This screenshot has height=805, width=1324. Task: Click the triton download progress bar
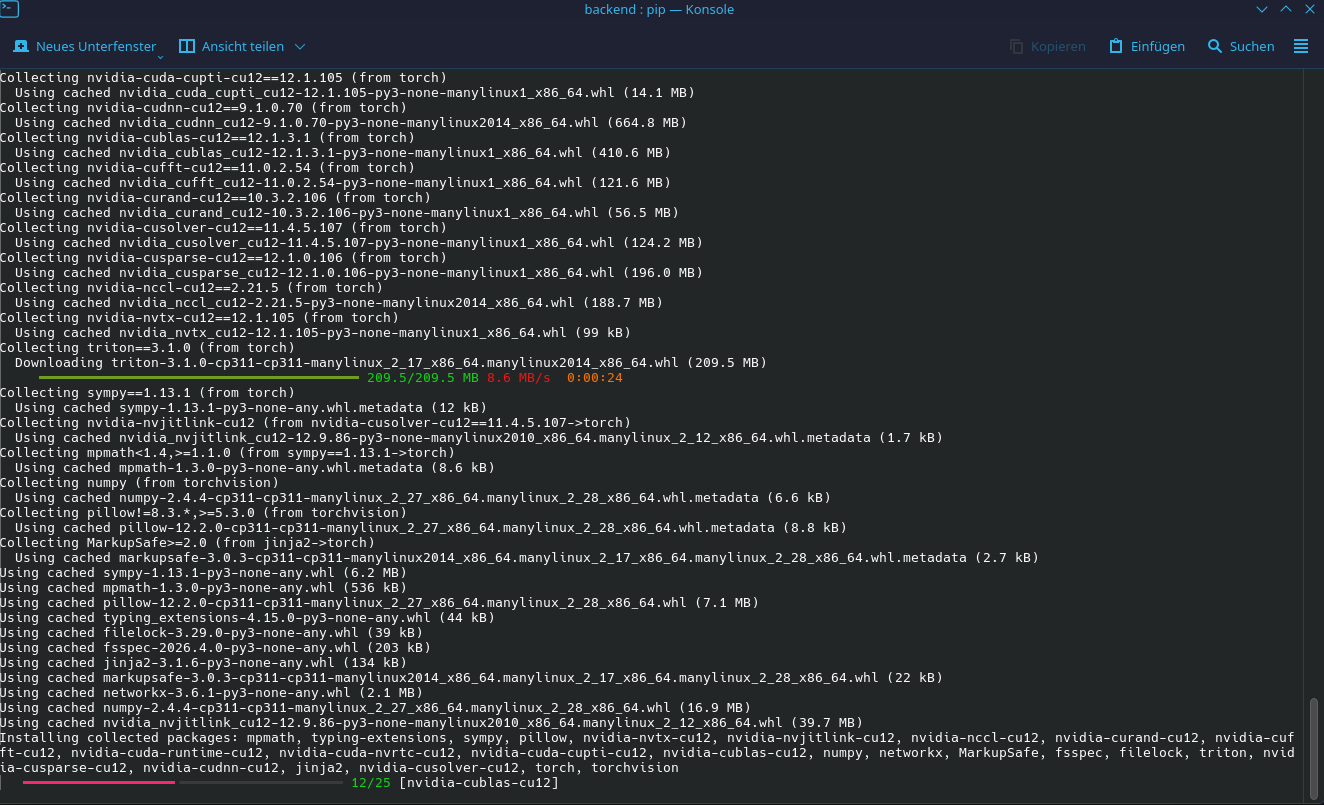pyautogui.click(x=198, y=378)
